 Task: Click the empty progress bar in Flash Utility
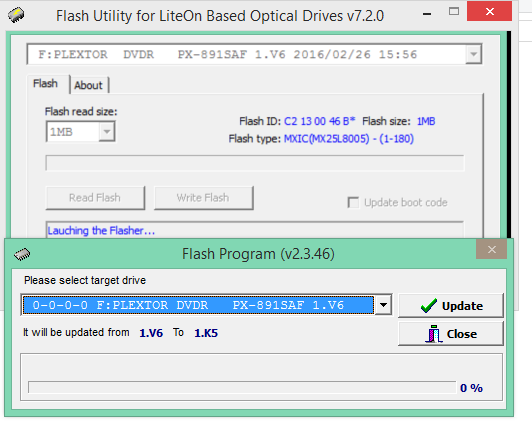click(254, 163)
